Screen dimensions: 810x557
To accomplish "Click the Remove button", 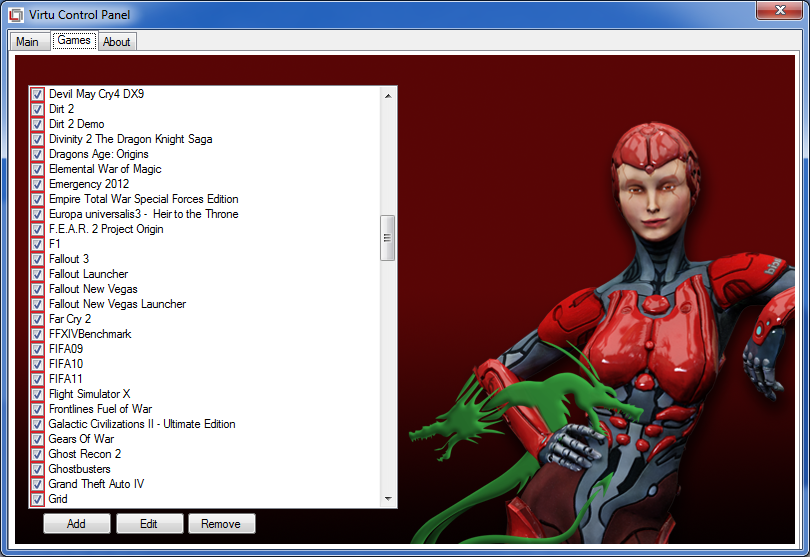I will pos(221,524).
